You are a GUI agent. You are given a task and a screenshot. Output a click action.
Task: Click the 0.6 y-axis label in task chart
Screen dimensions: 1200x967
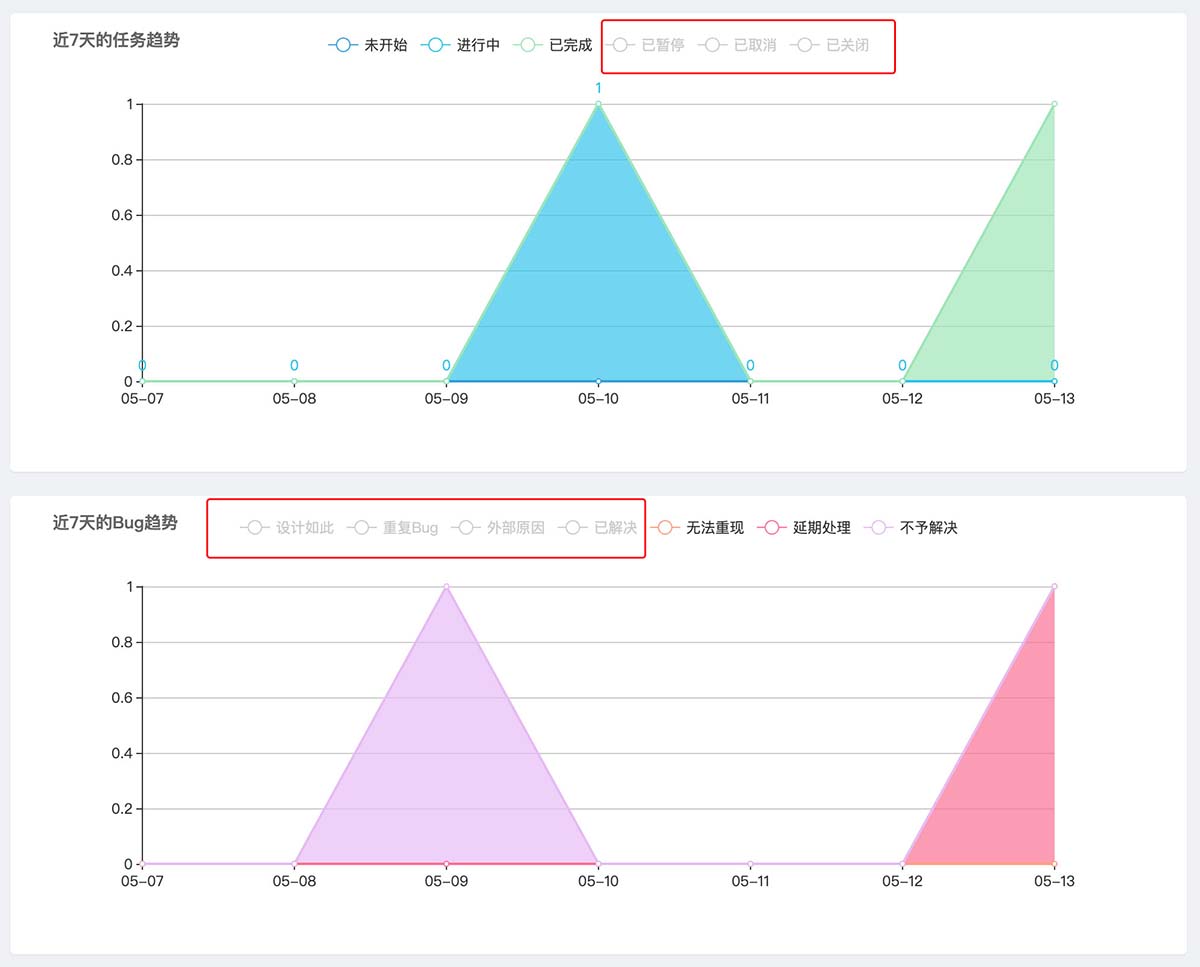(122, 215)
